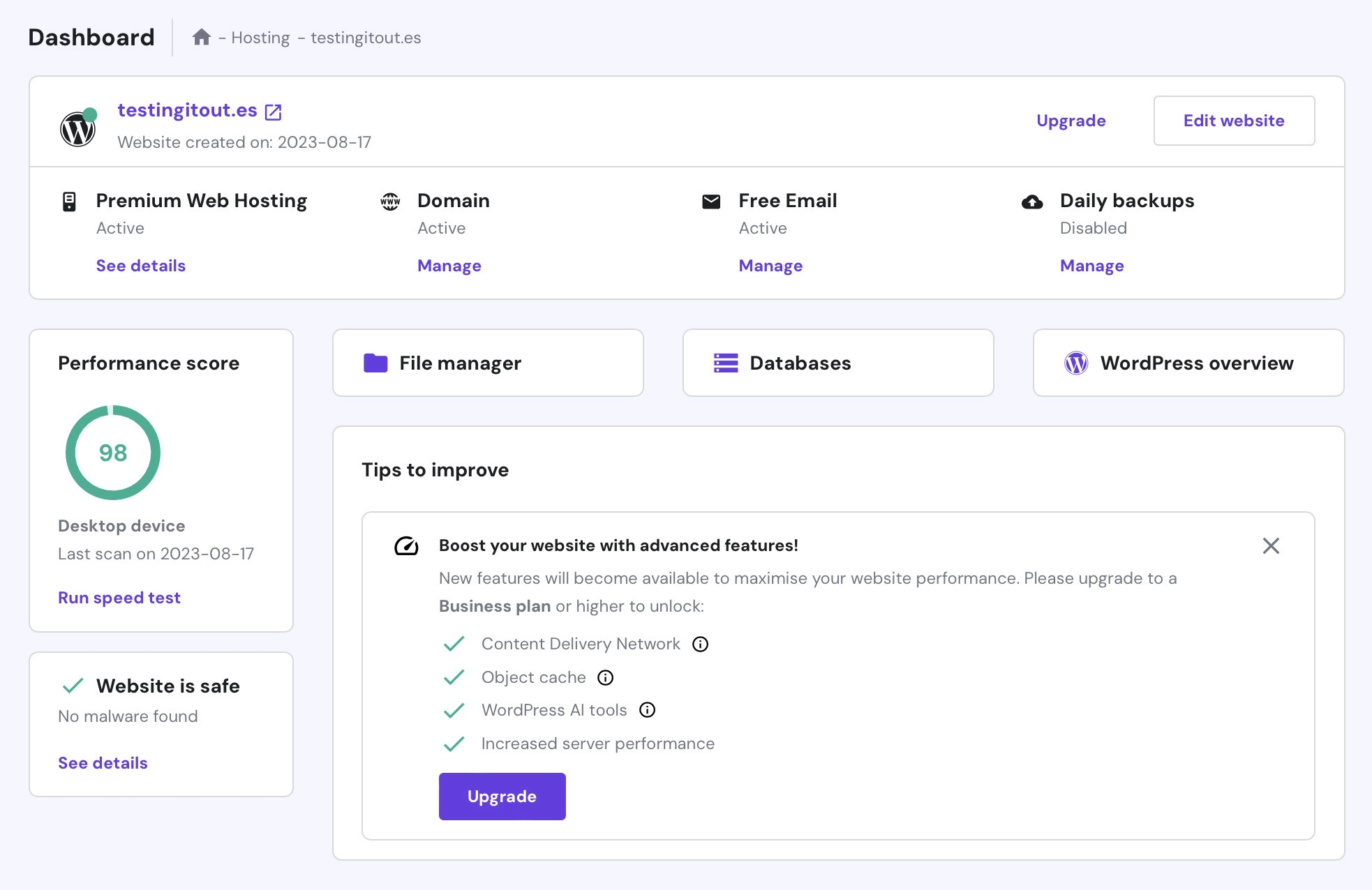
Task: Click the Free Email envelope icon
Action: (711, 202)
